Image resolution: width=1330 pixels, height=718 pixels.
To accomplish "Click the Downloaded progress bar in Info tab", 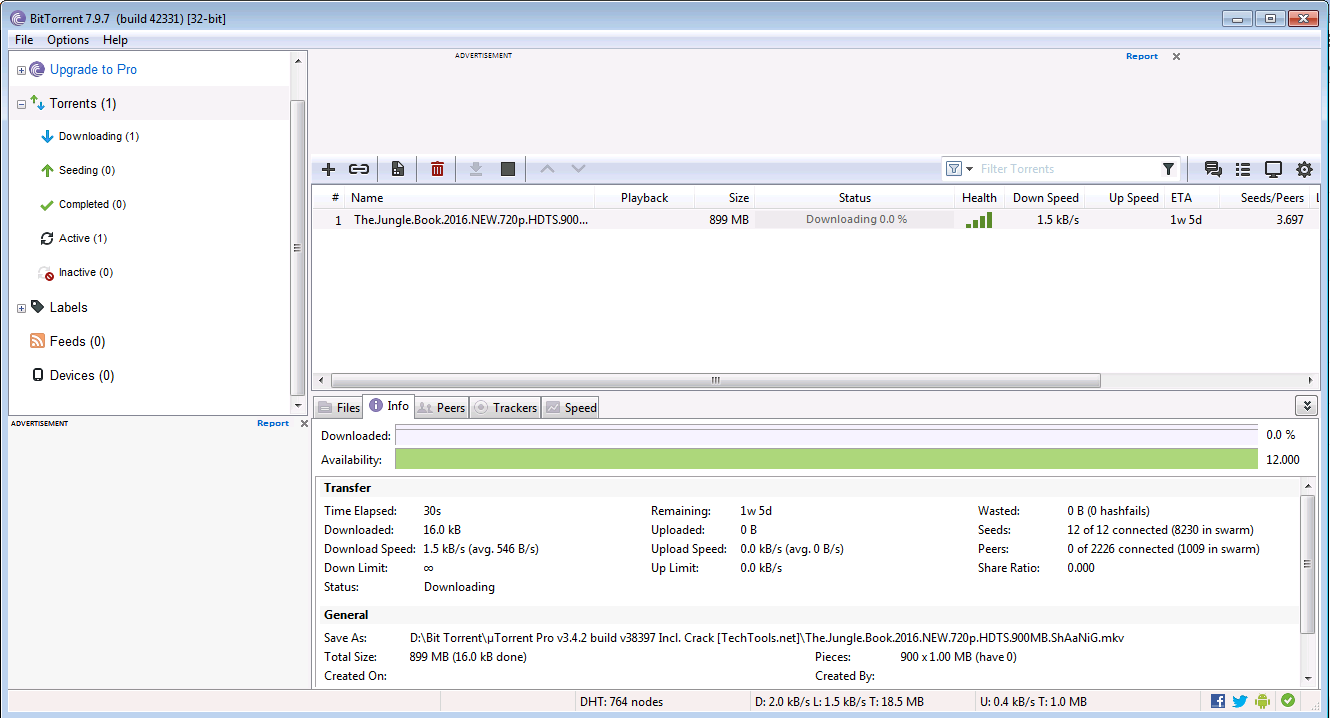I will coord(826,435).
